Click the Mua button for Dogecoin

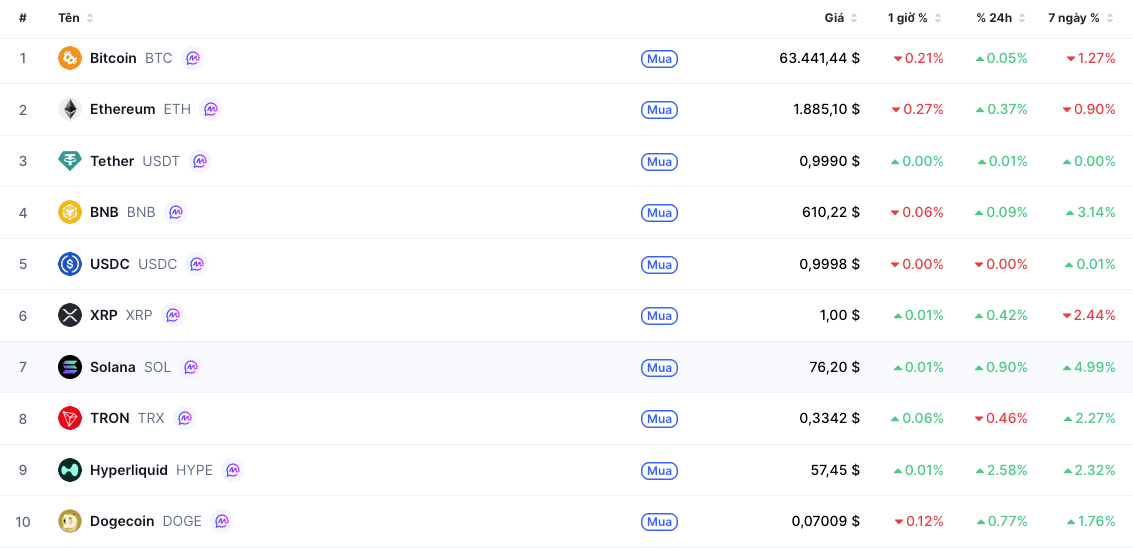(x=659, y=521)
